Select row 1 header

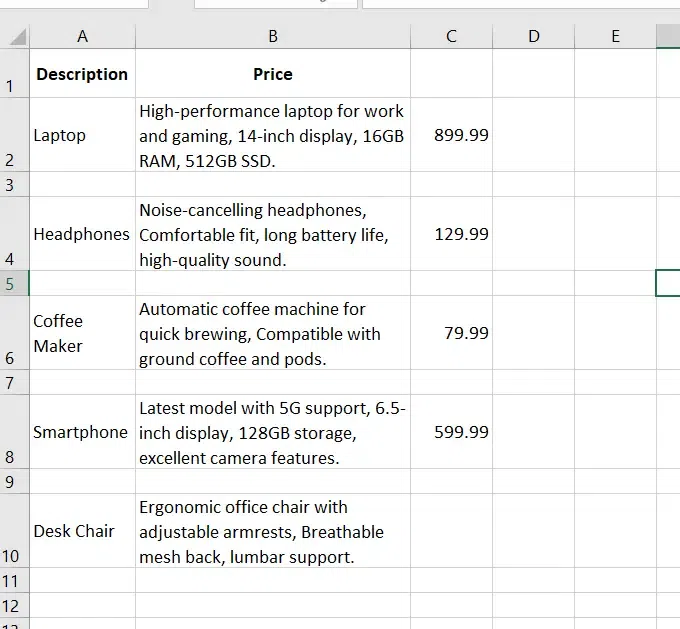14,73
